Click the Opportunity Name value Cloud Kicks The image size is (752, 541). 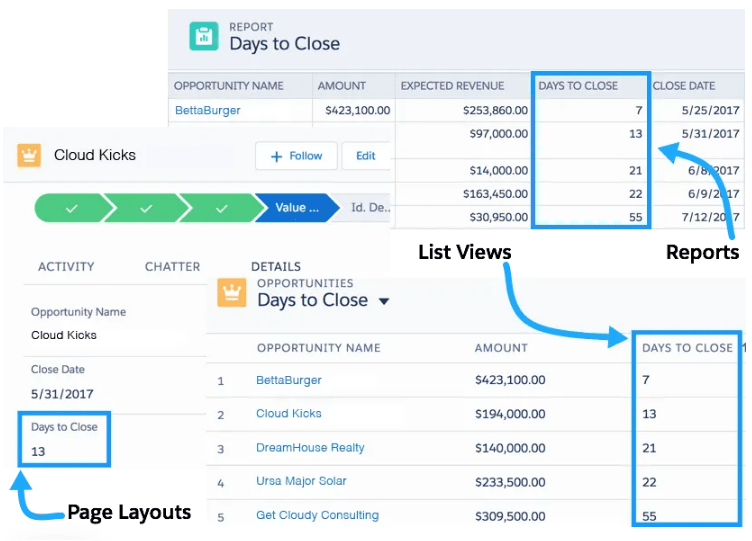[x=64, y=335]
